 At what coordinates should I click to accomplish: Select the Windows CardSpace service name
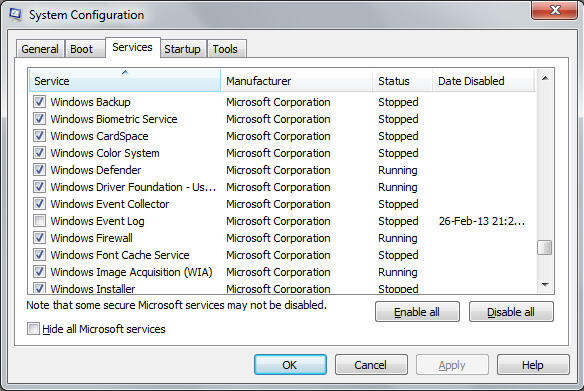(x=99, y=136)
